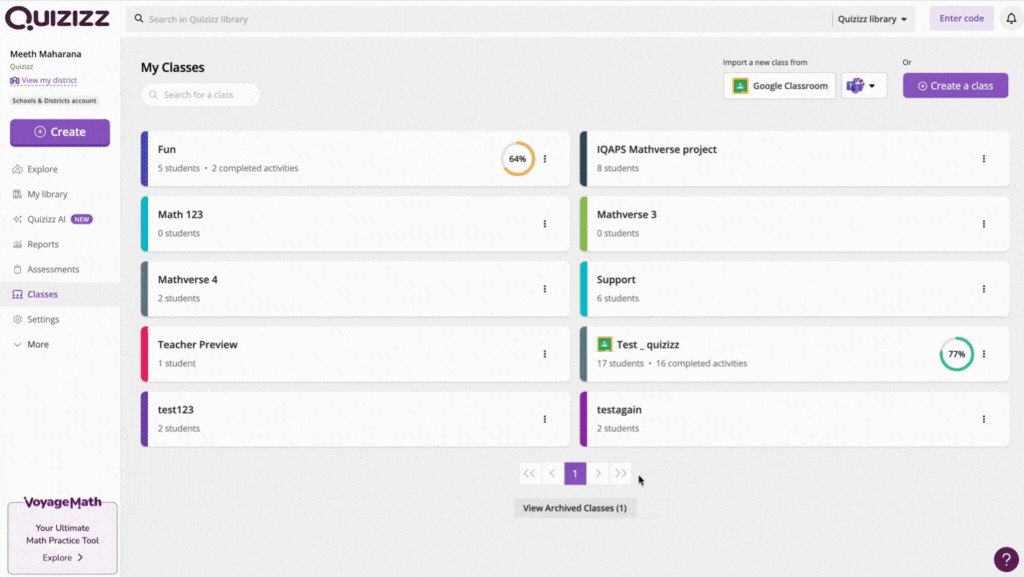Screen dimensions: 1024x577
Task: Click Create a class button
Action: coord(955,86)
